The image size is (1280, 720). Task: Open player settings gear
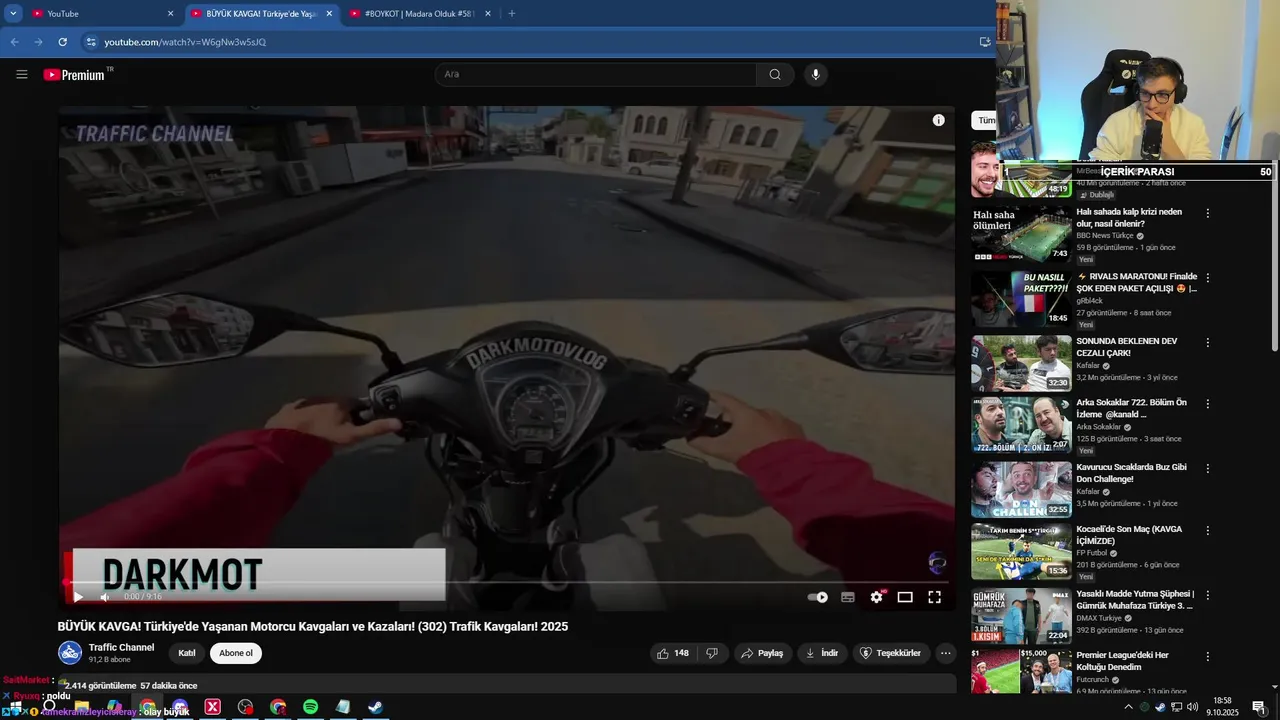tap(877, 597)
